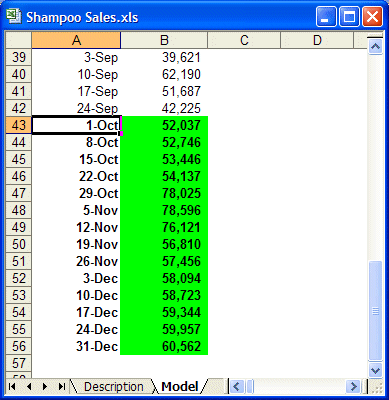The height and width of the screenshot is (400, 389).
Task: Click green cell 52,746
Action: tap(164, 142)
